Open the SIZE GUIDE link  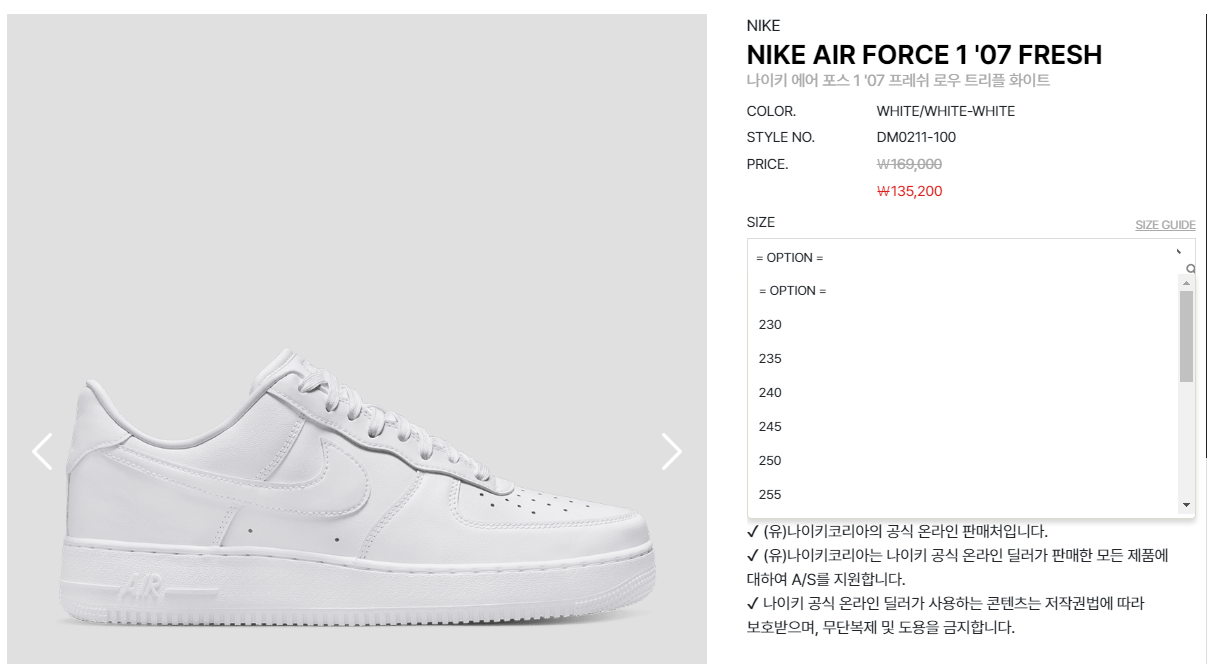1165,225
